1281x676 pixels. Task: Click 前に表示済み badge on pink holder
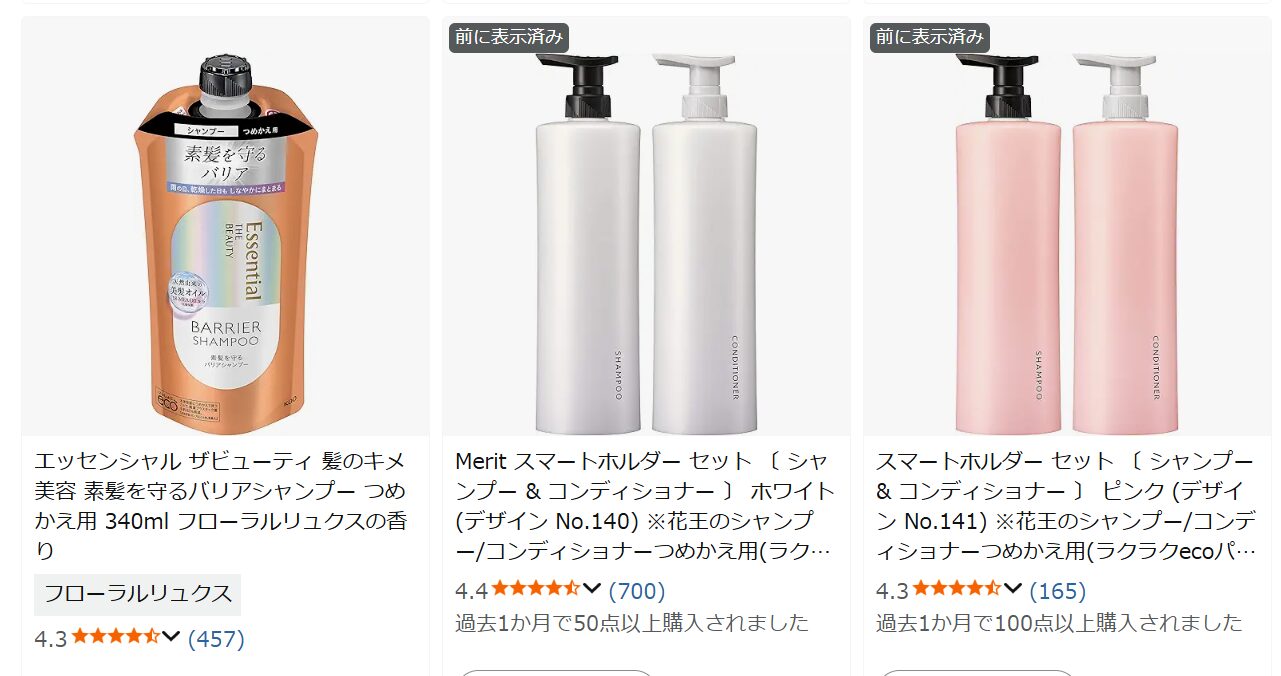click(x=930, y=38)
